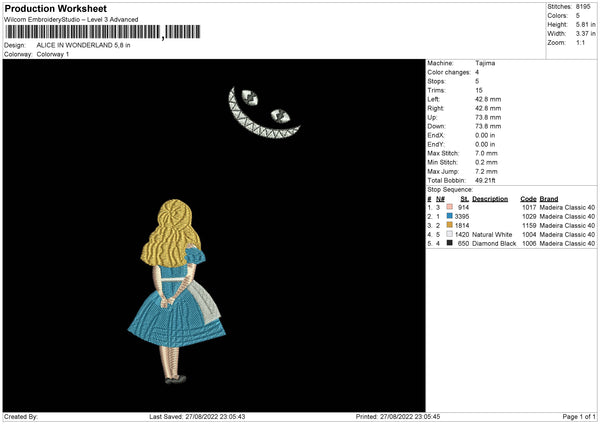Click the pink thread color swatch 1017
This screenshot has width=600, height=424.
(x=449, y=207)
